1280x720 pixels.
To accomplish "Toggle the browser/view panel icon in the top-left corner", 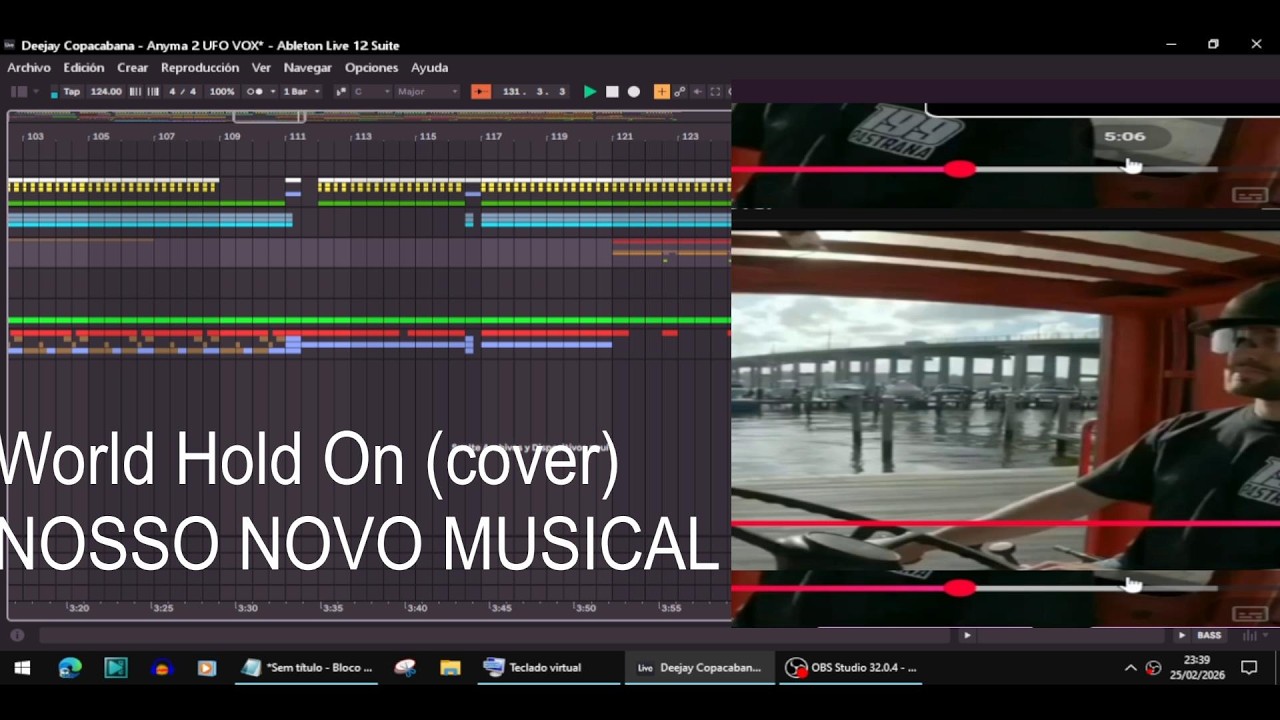I will (x=19, y=91).
